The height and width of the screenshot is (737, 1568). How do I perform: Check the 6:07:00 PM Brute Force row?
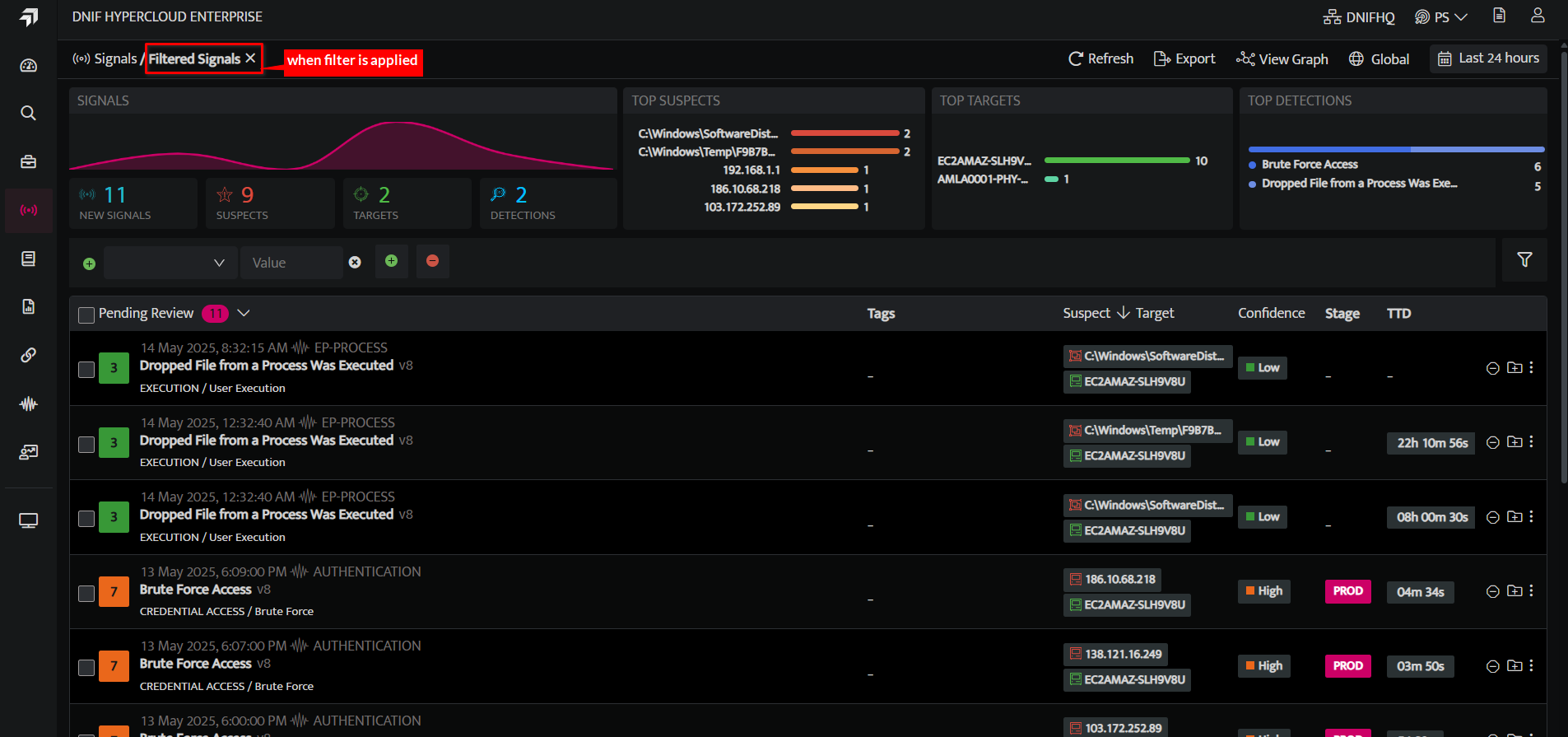pyautogui.click(x=86, y=667)
